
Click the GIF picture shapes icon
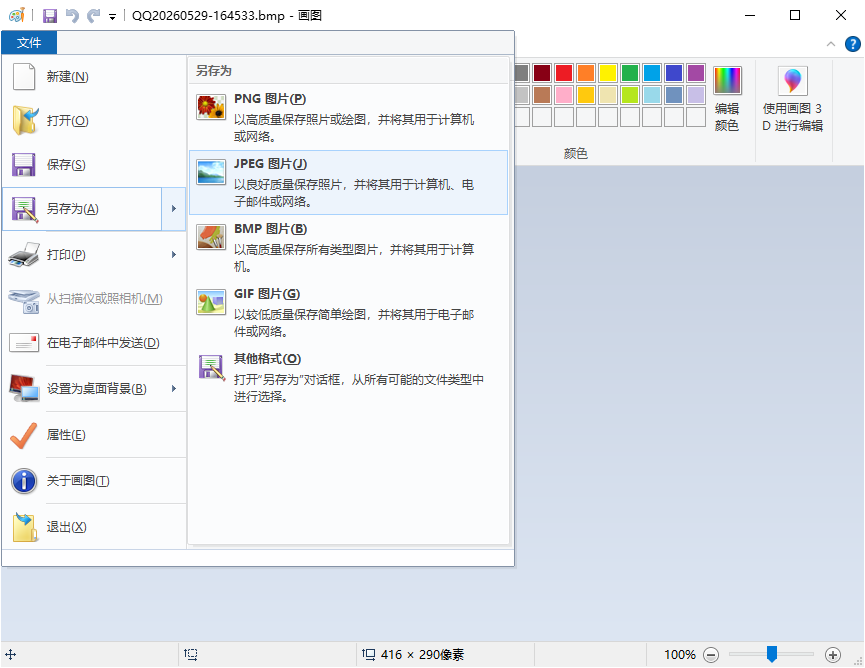tap(211, 302)
